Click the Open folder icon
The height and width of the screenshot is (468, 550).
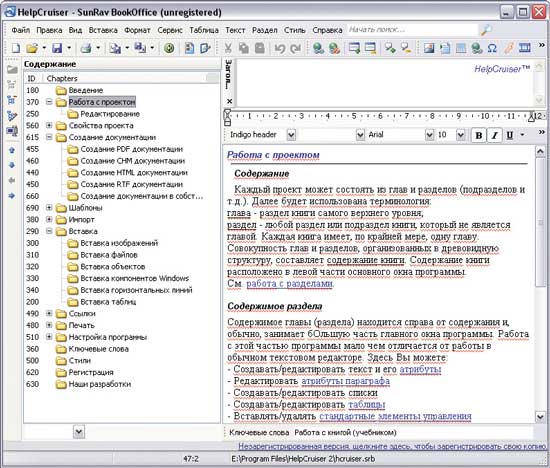[x=32, y=48]
